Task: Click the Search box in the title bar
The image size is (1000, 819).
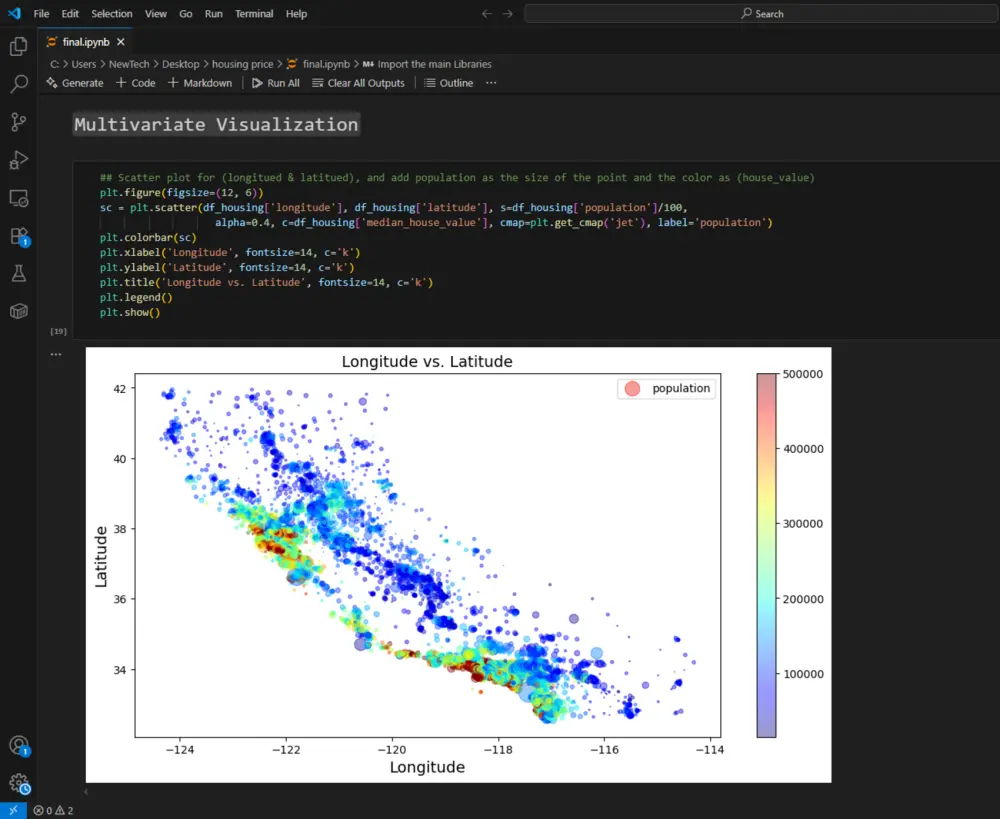Action: [x=763, y=13]
